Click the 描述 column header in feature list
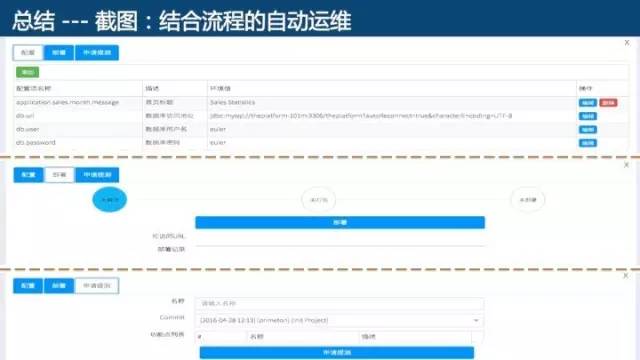Viewport: 640px width, 360px height. click(369, 337)
